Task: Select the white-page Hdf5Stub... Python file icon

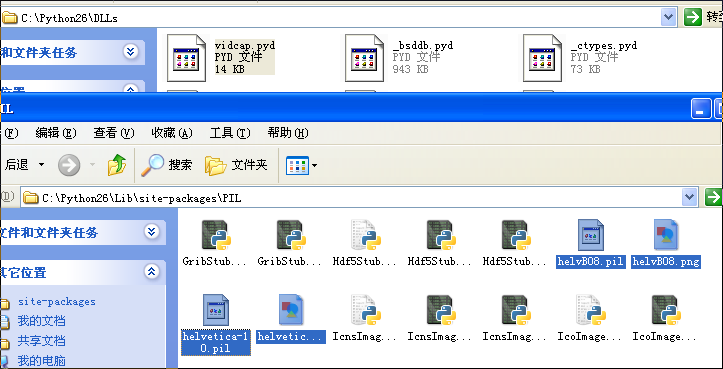Action: tap(366, 235)
